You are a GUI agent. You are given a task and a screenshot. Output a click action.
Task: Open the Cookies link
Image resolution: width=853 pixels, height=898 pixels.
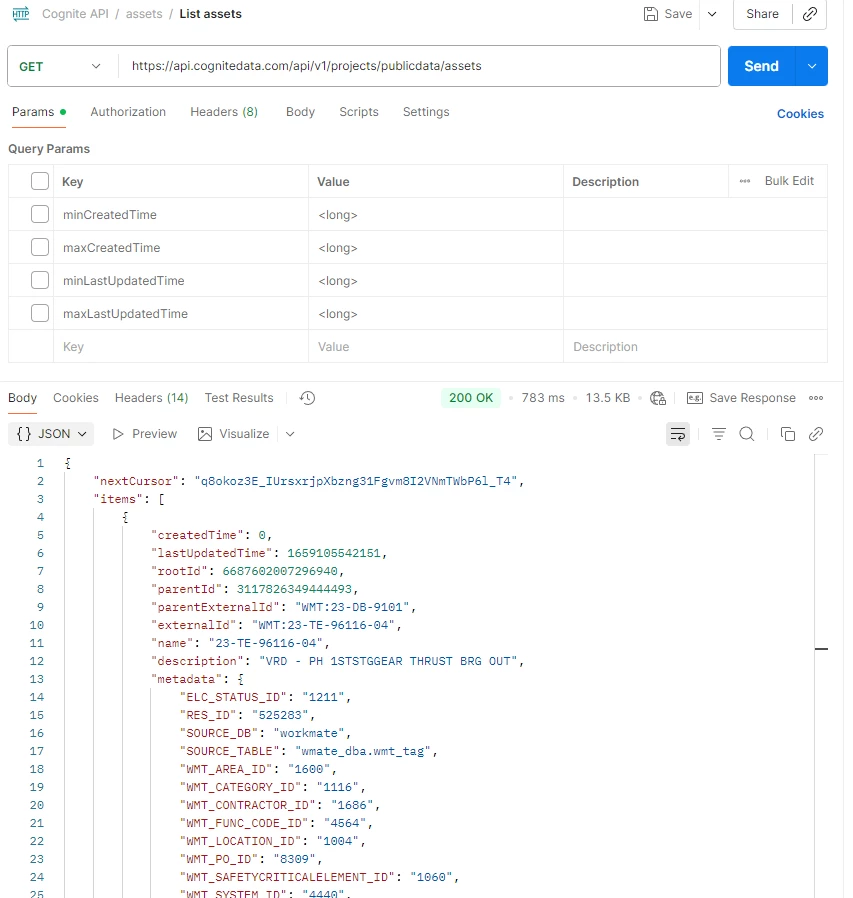click(800, 114)
